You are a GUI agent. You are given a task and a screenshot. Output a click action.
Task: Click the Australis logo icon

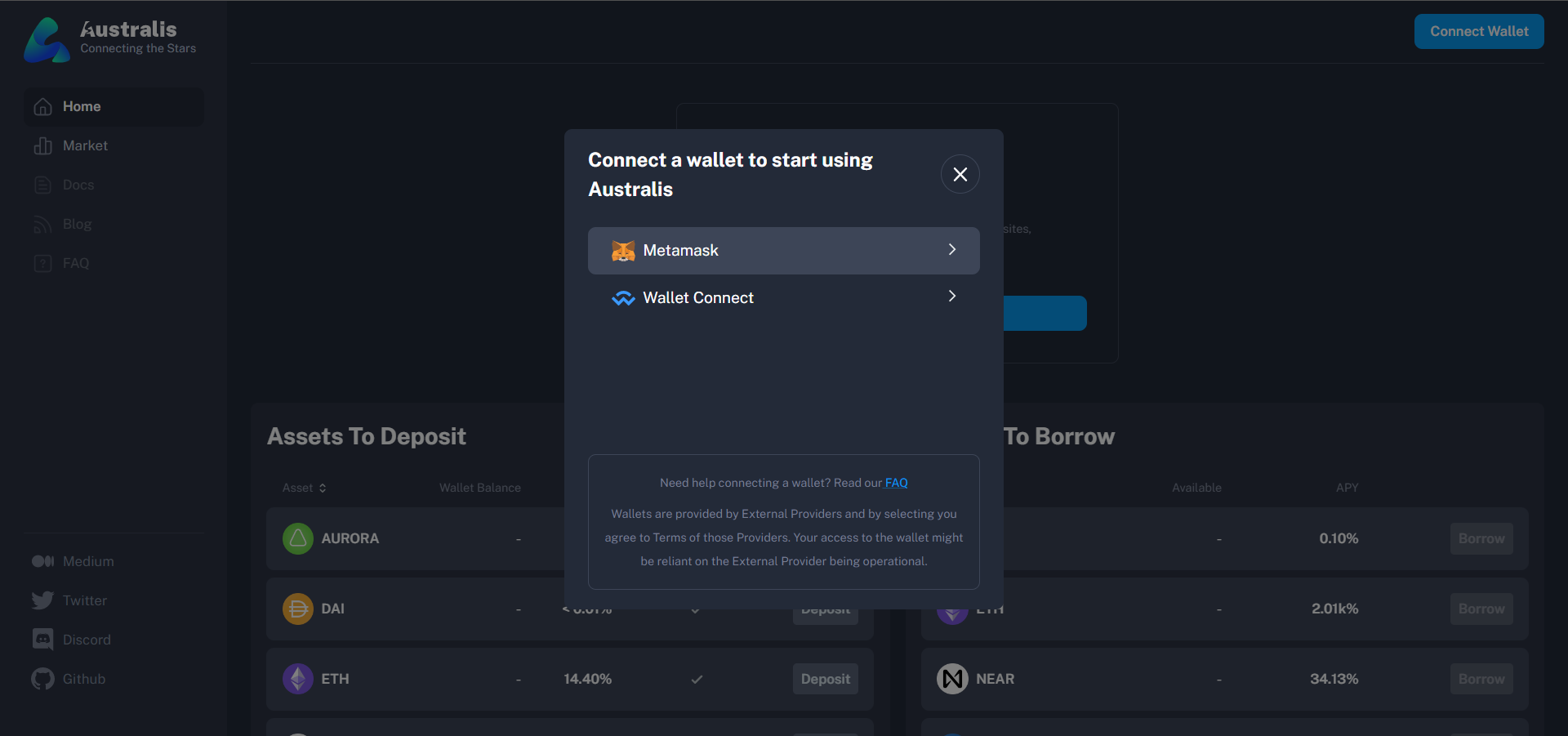[47, 39]
